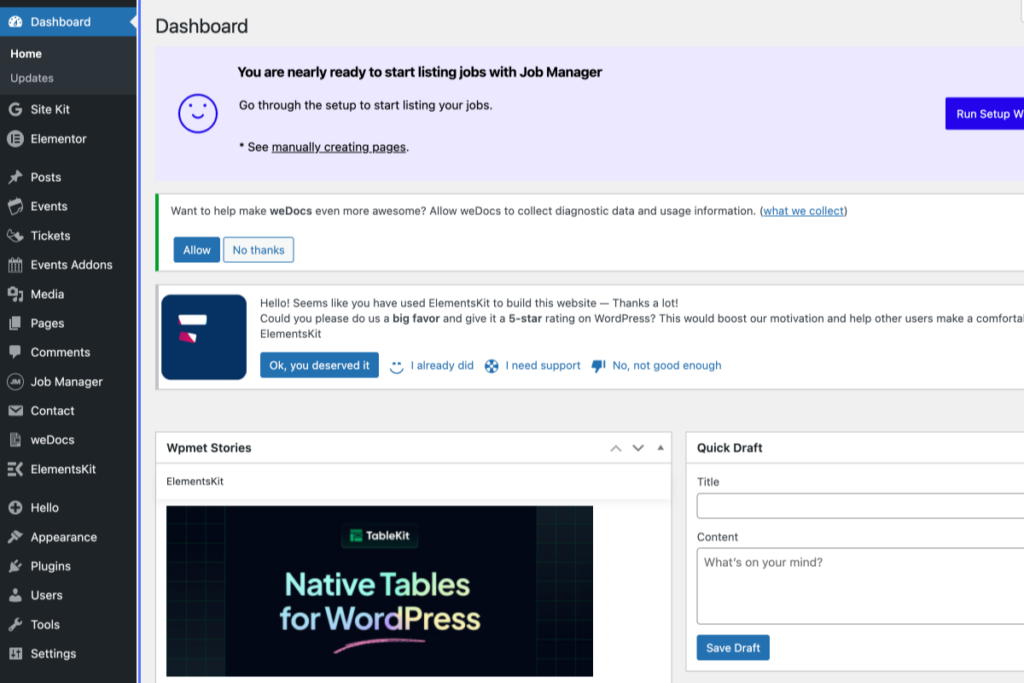Open the TableKit Native Tables banner

379,591
